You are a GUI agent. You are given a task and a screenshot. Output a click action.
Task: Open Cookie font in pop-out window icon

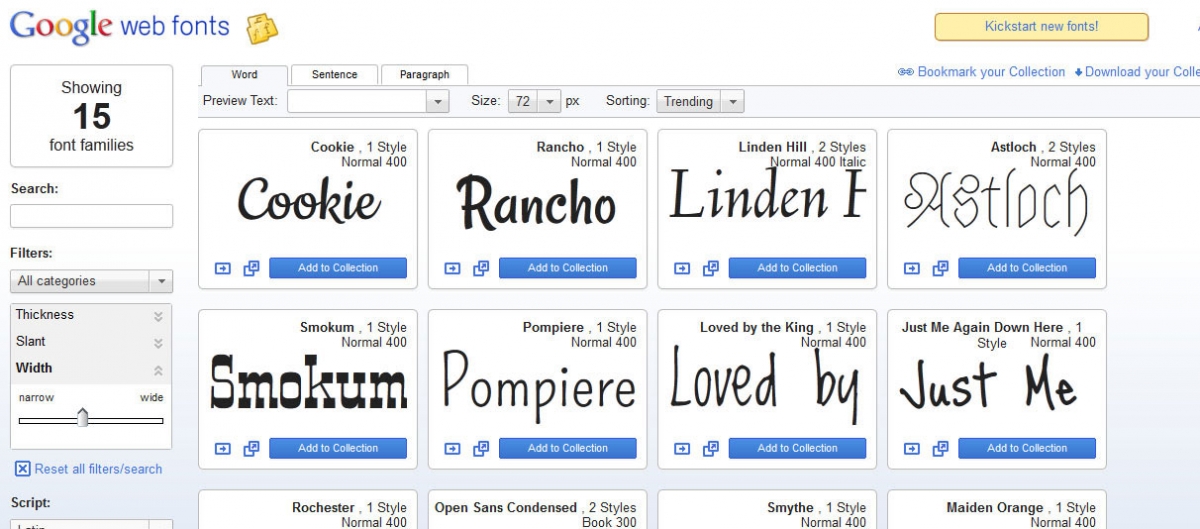(x=251, y=268)
